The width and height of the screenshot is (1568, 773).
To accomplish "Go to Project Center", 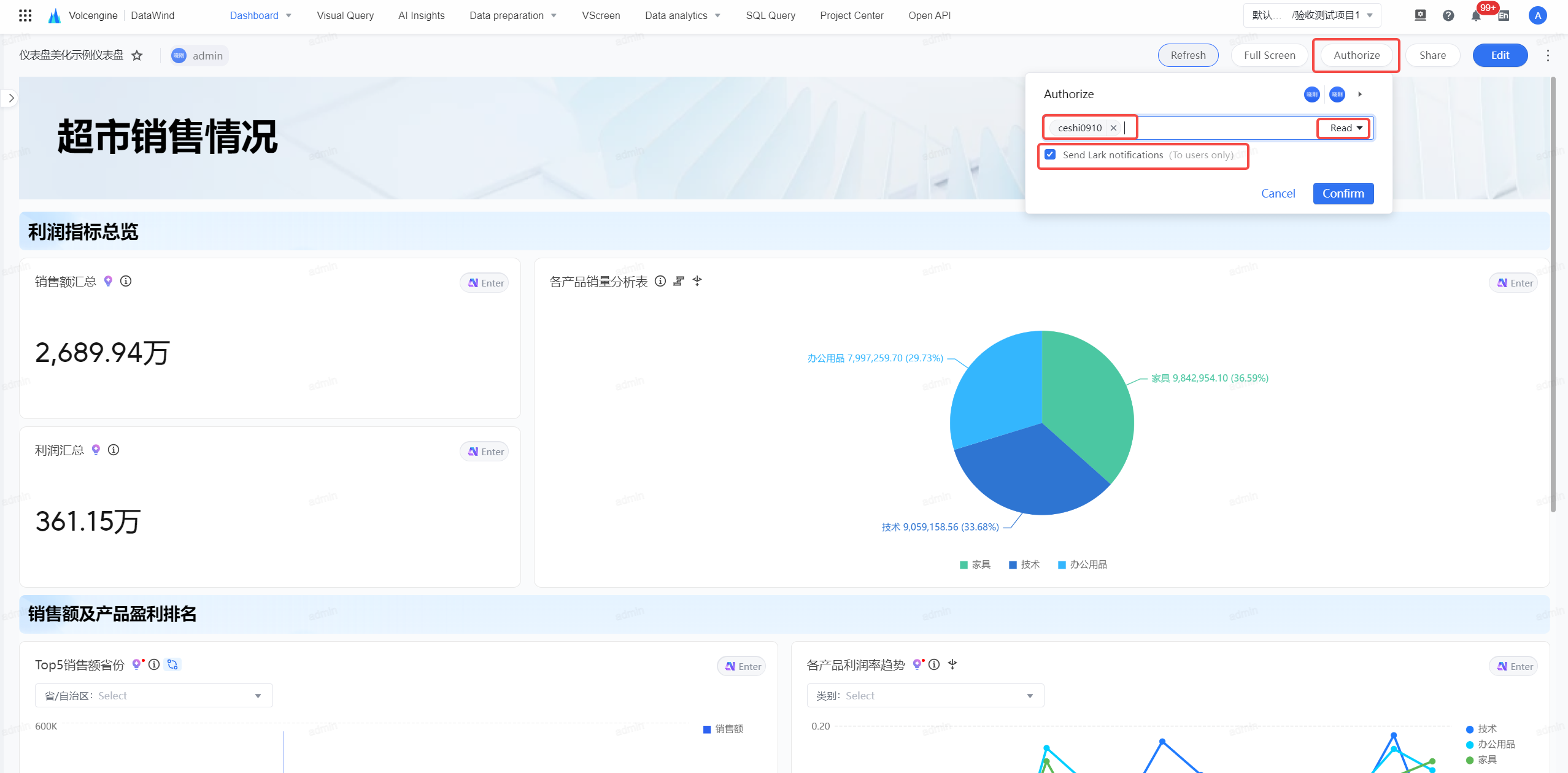I will [851, 15].
